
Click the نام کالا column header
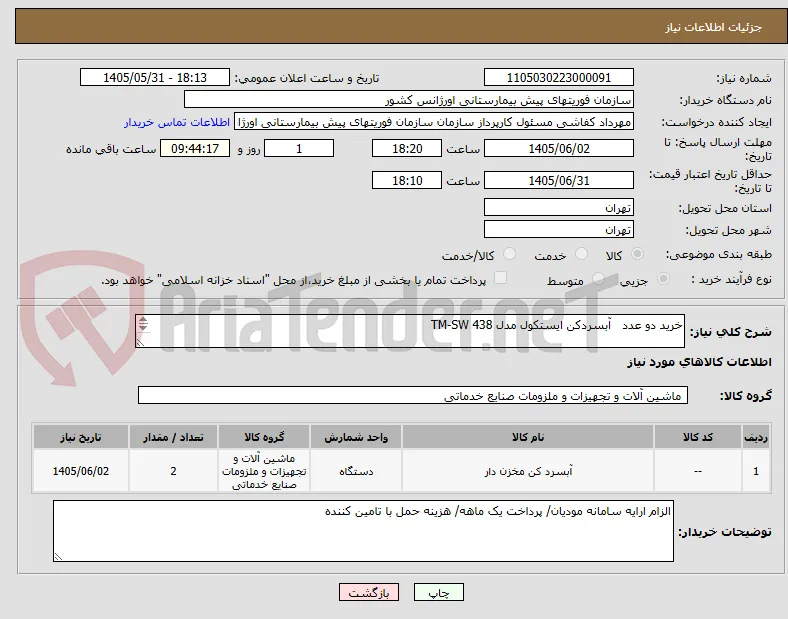point(528,437)
